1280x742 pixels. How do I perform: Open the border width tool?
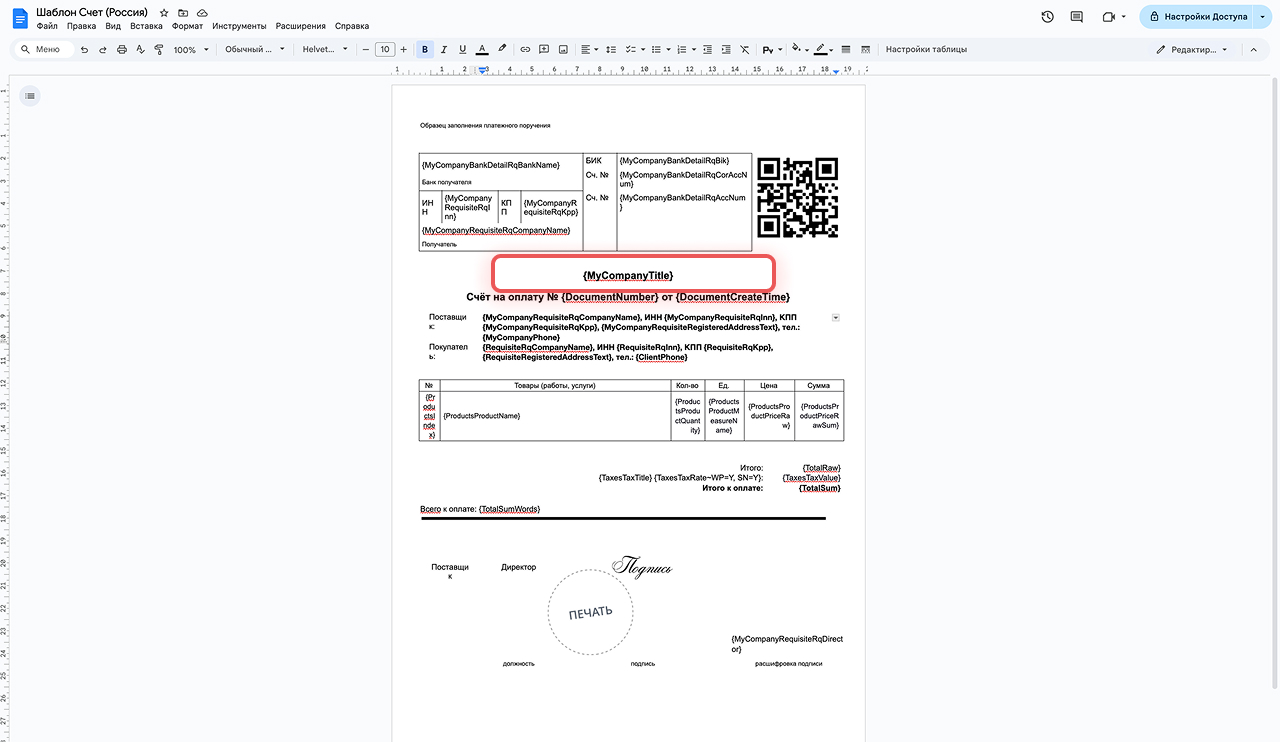[846, 49]
